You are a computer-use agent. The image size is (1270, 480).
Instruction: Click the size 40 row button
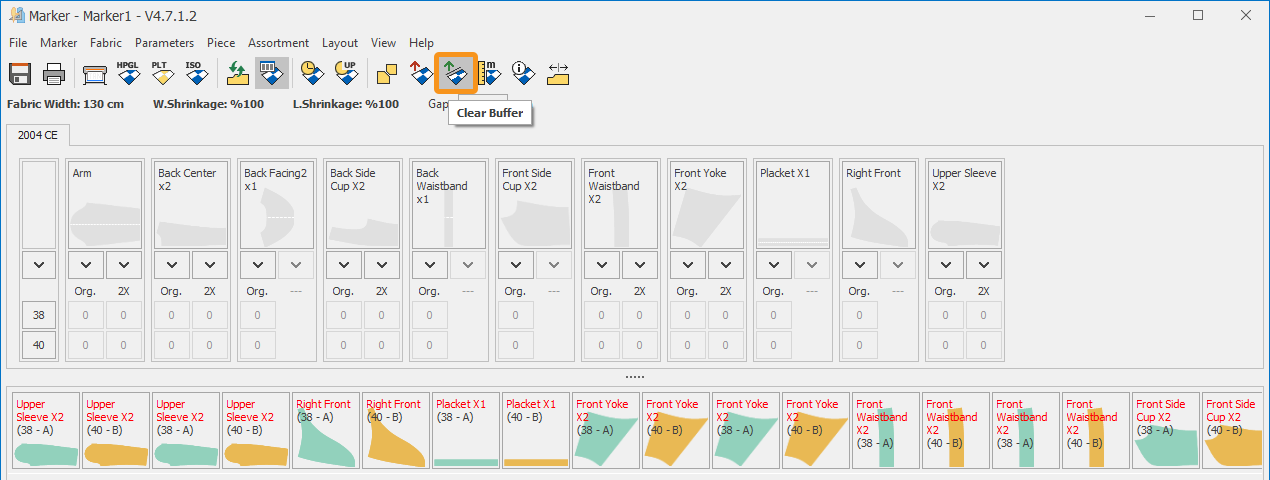[39, 345]
